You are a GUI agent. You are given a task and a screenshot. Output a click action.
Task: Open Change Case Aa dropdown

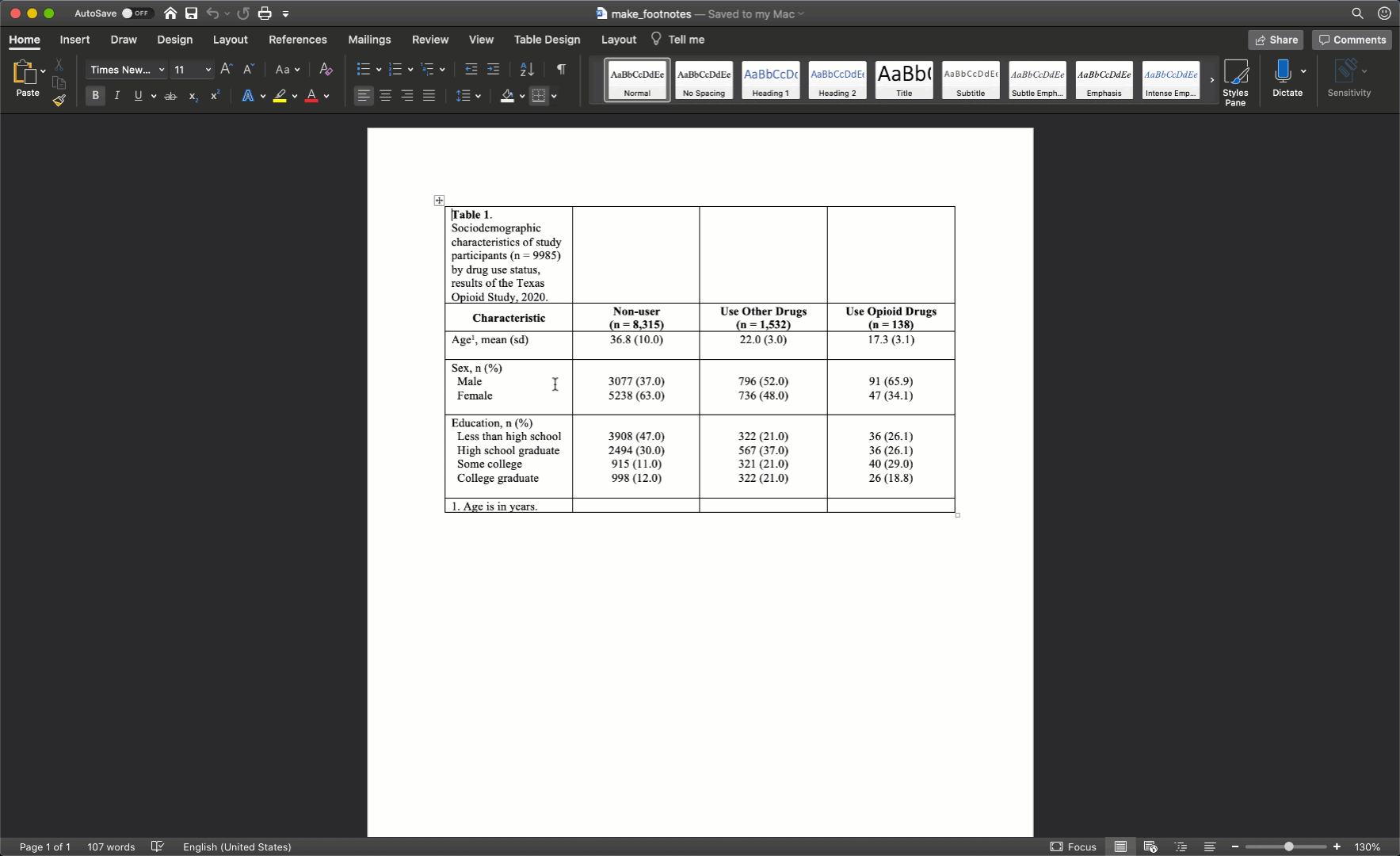(288, 69)
